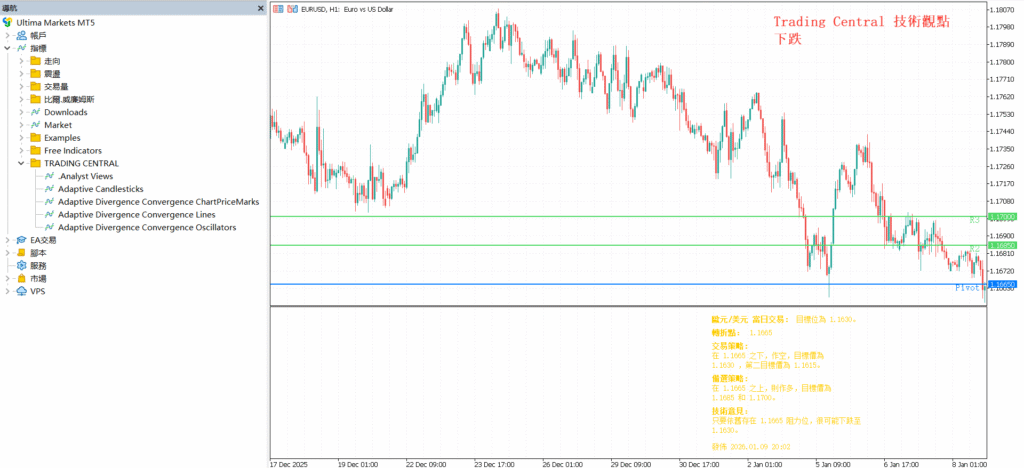
Task: Click the folder icon beside 走向
Action: (x=35, y=61)
